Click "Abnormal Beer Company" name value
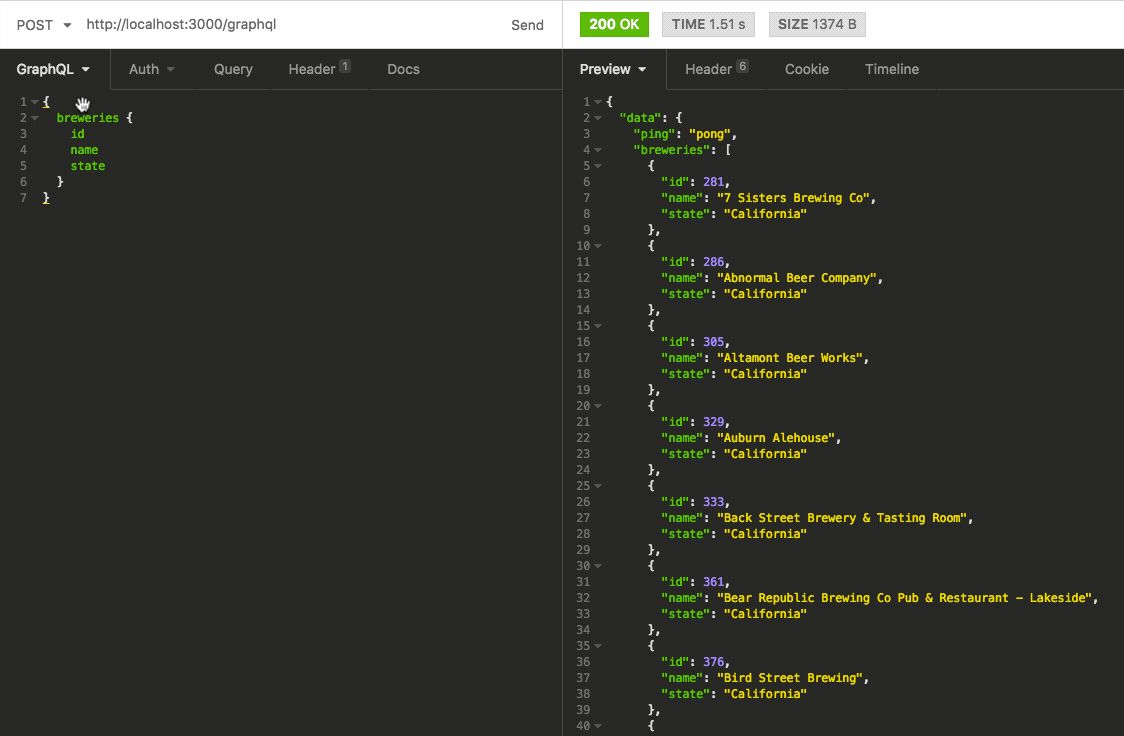This screenshot has height=736, width=1124. click(x=796, y=278)
